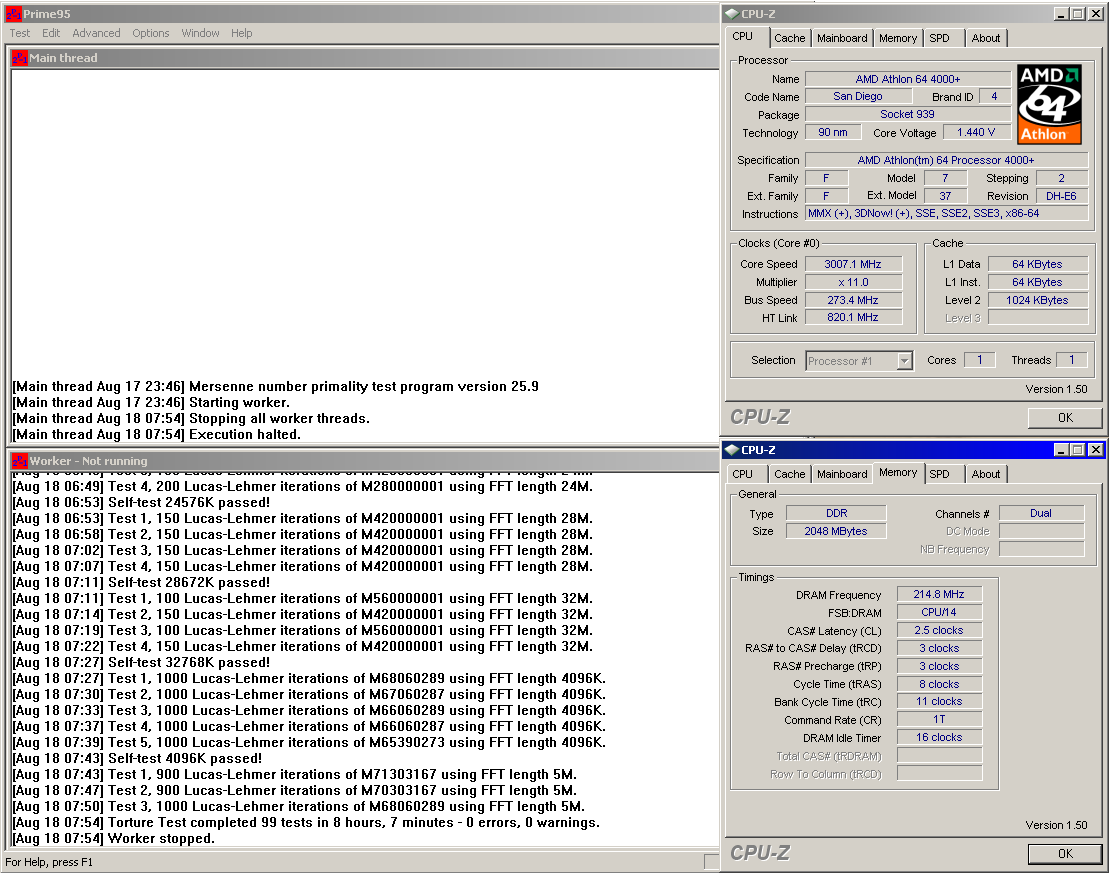This screenshot has height=873, width=1110.
Task: Click OK in the top CPU-Z window
Action: point(1065,418)
